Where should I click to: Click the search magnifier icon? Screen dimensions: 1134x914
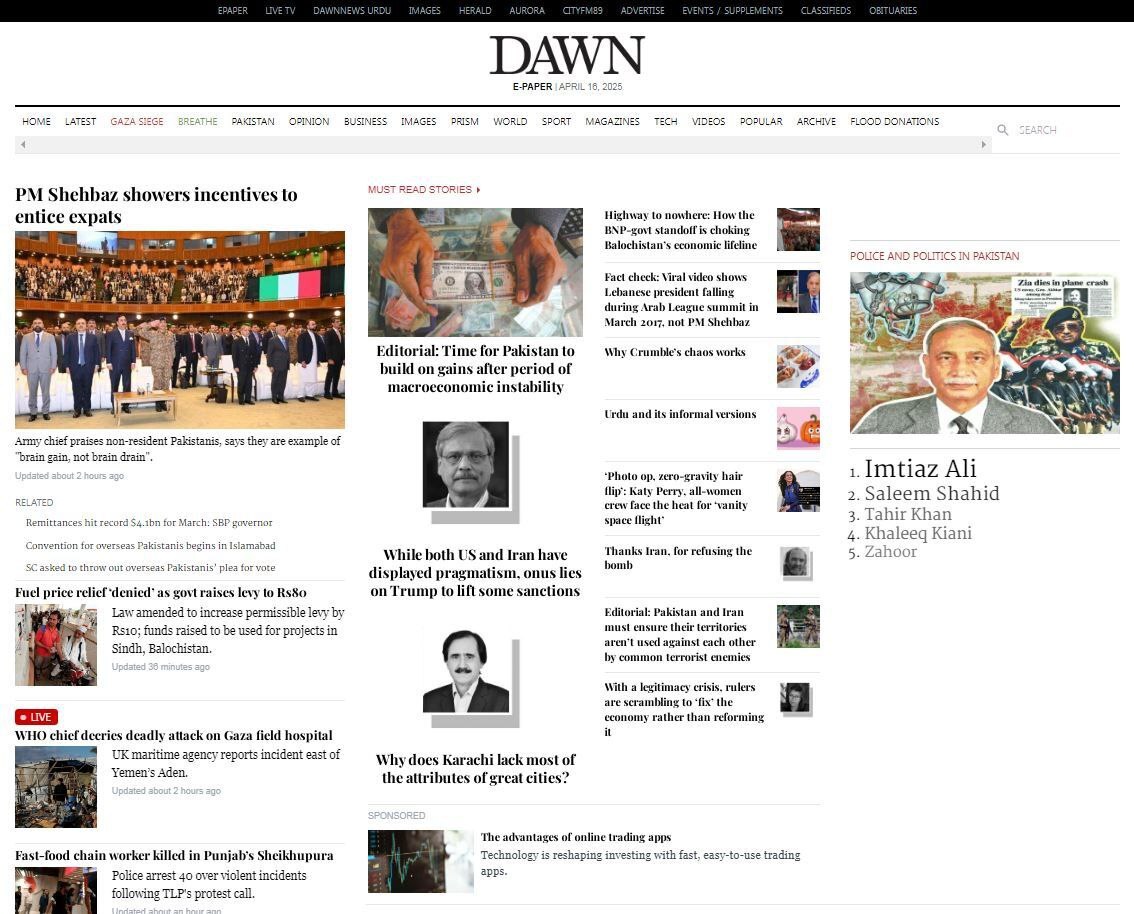[1002, 129]
